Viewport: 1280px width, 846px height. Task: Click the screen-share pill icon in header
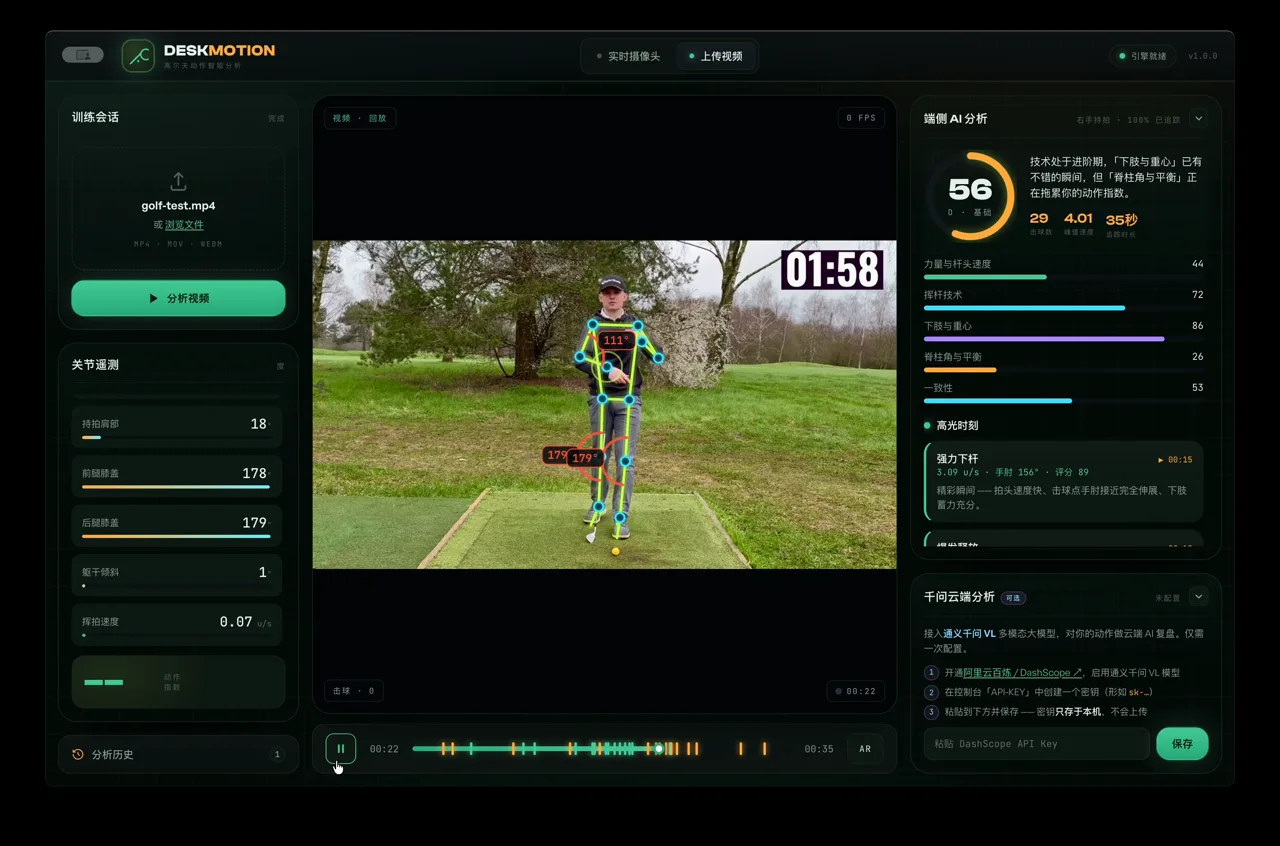point(82,55)
